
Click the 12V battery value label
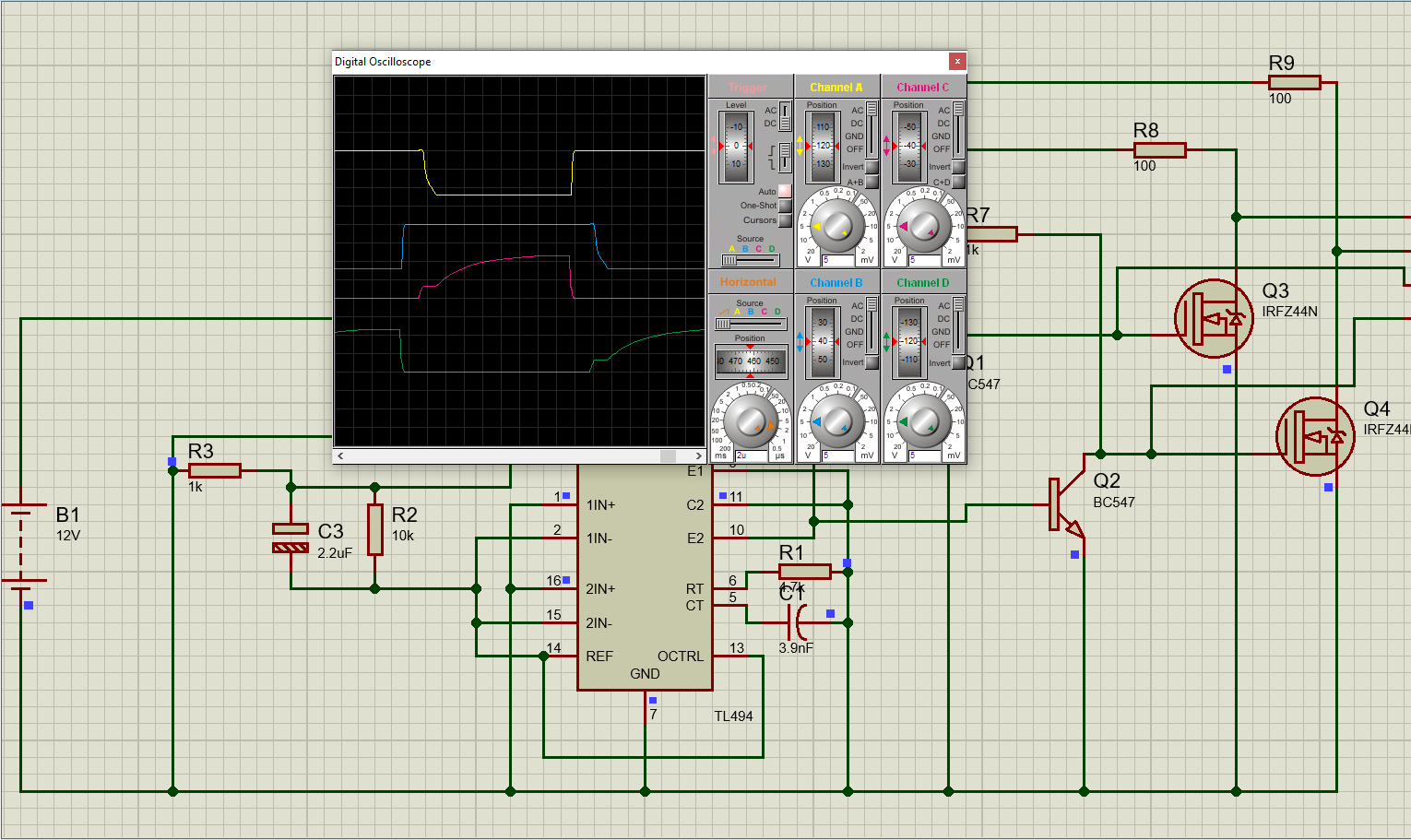(68, 535)
